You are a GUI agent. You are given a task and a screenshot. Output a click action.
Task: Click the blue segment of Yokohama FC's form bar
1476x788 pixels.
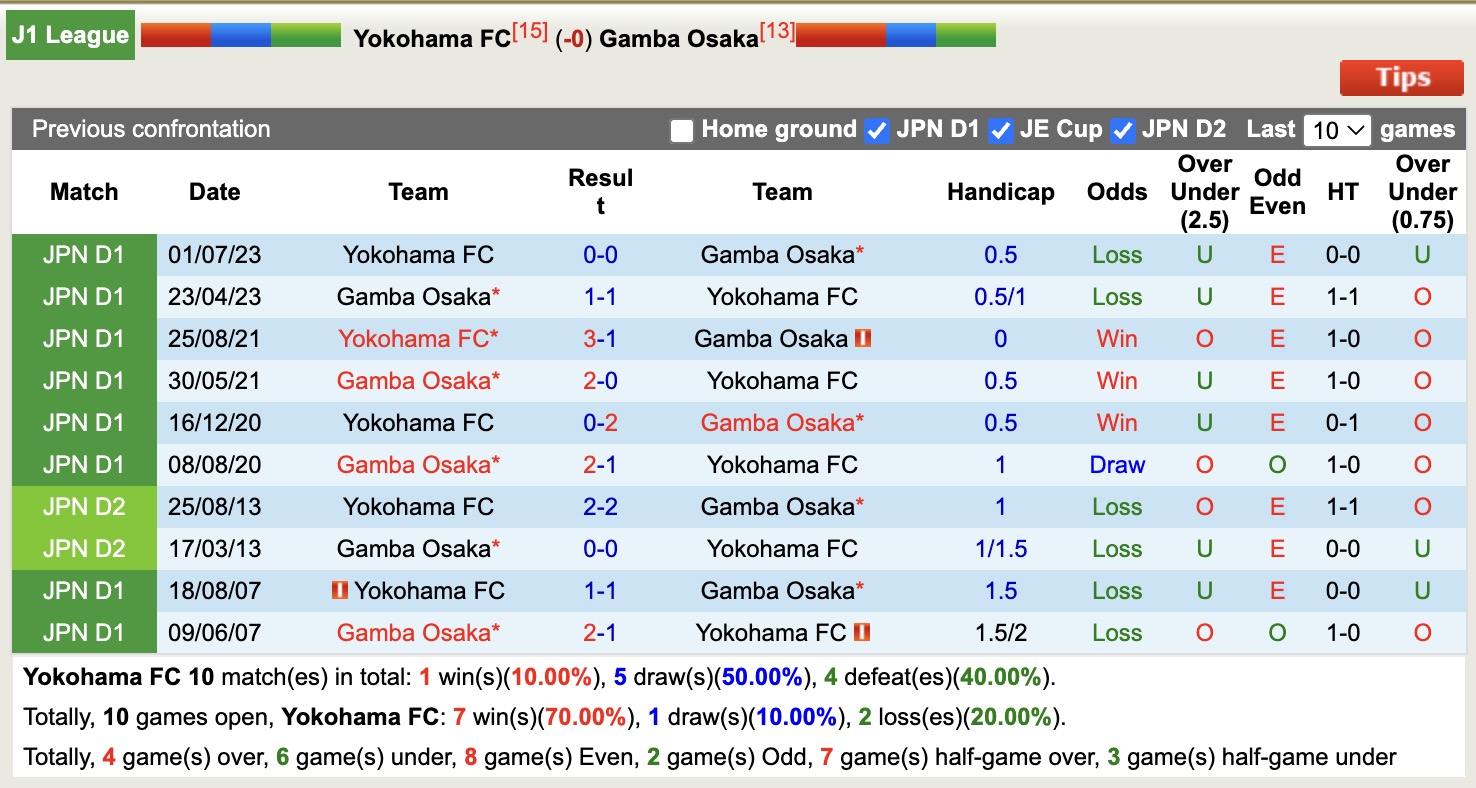(x=240, y=33)
